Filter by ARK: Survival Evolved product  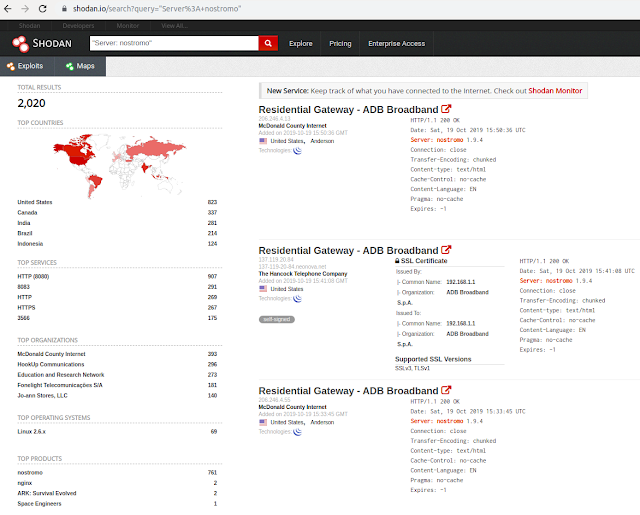coord(47,493)
